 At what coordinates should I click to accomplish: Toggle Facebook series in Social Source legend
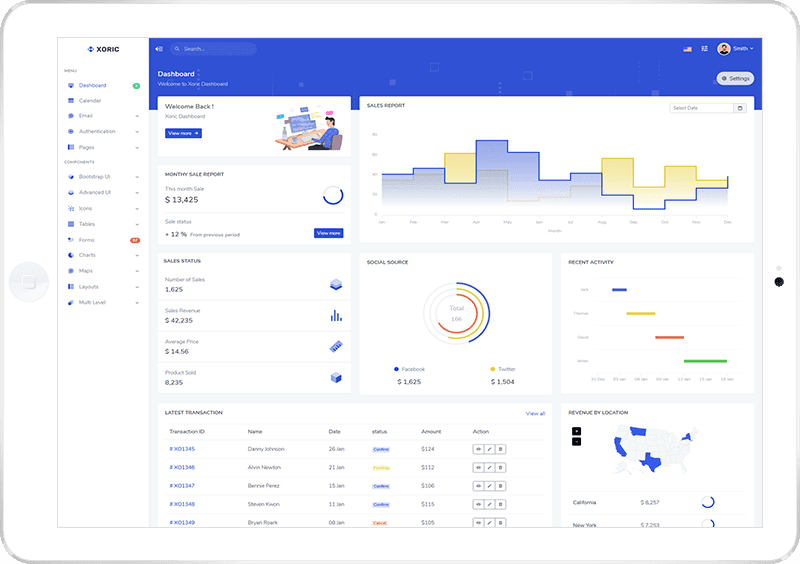410,369
